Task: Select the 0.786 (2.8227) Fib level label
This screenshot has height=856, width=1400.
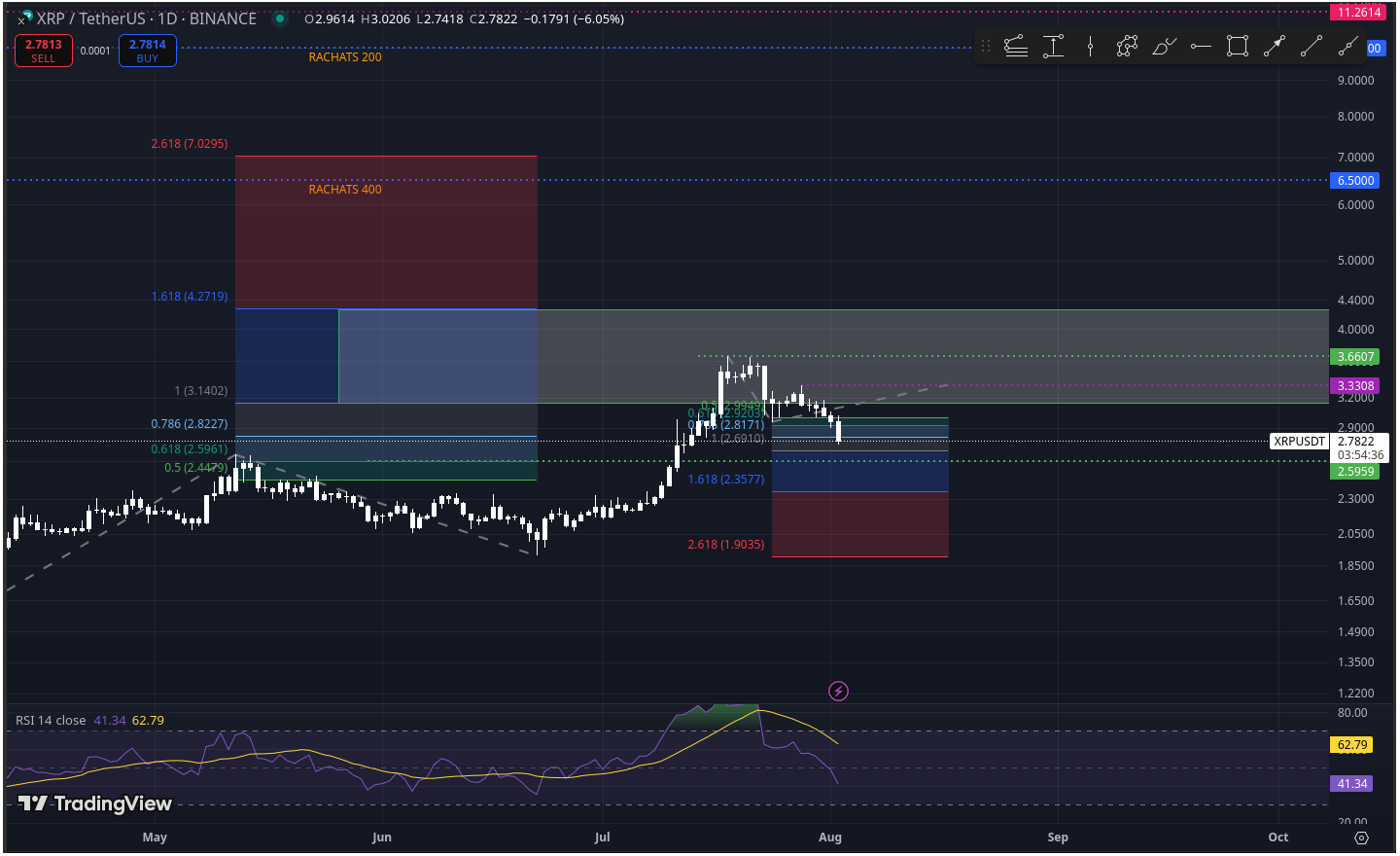Action: [190, 424]
